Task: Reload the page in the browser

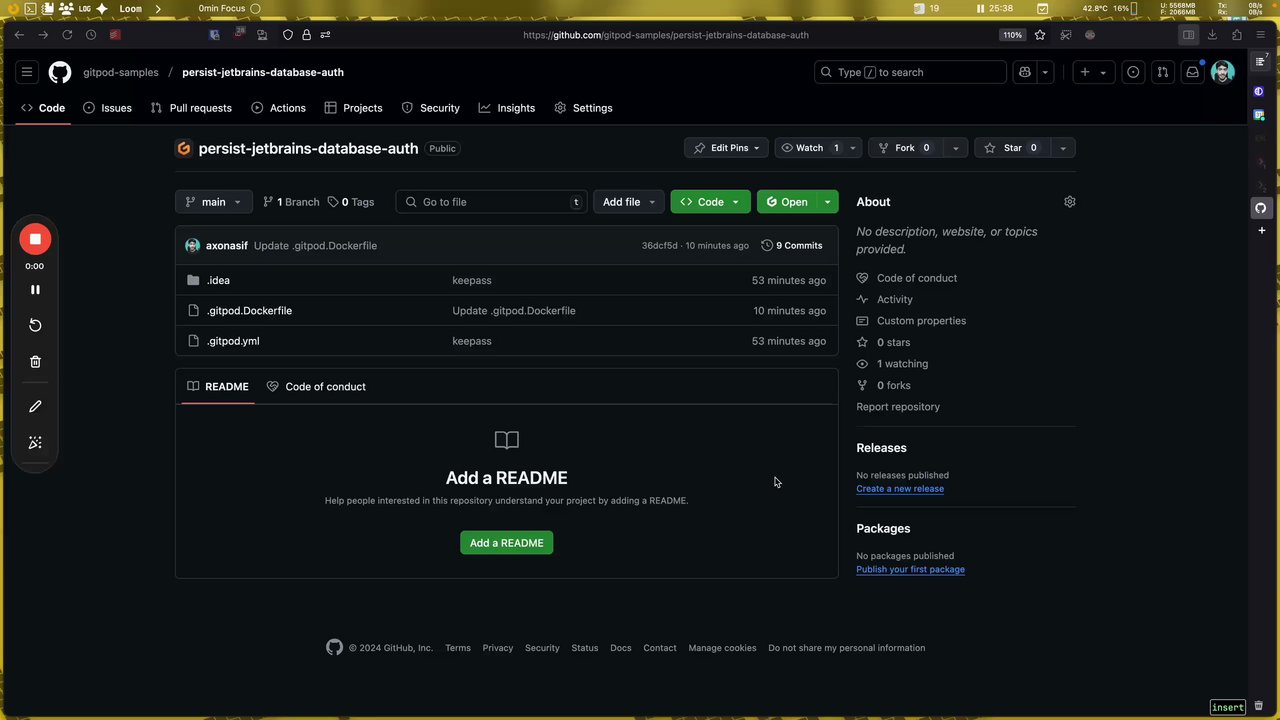Action: coord(67,35)
